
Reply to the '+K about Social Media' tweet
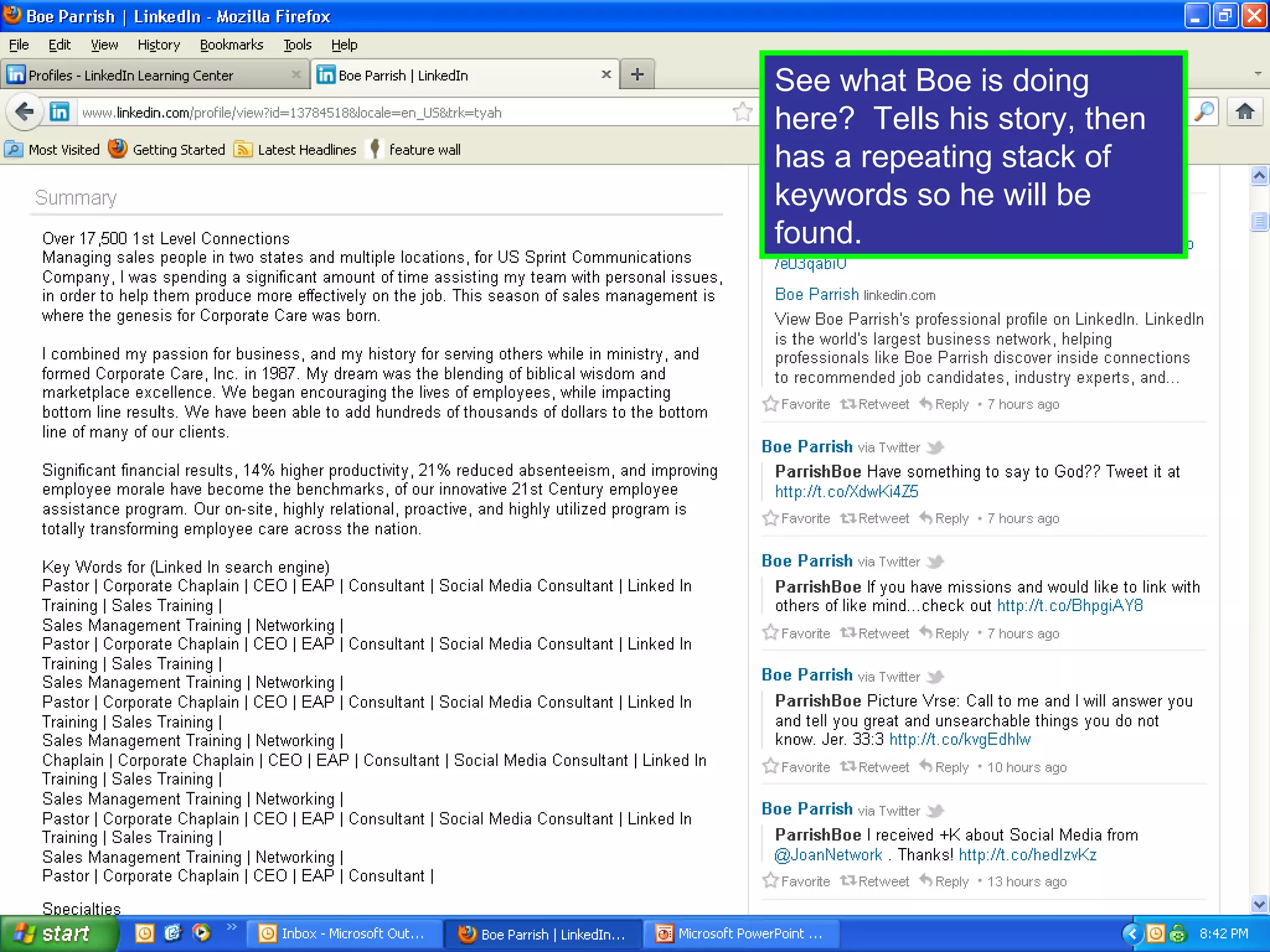944,881
